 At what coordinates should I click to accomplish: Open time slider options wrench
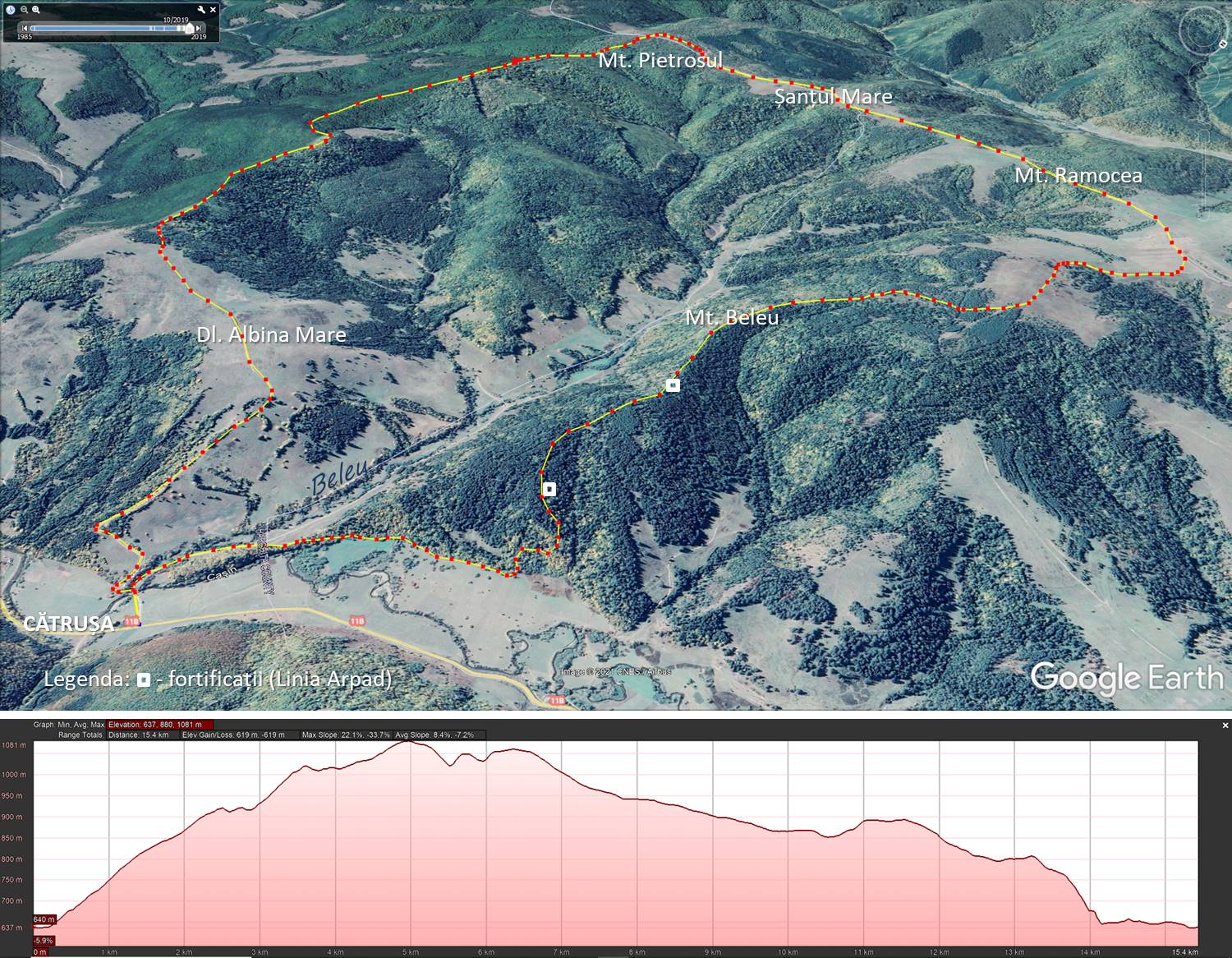click(x=202, y=10)
